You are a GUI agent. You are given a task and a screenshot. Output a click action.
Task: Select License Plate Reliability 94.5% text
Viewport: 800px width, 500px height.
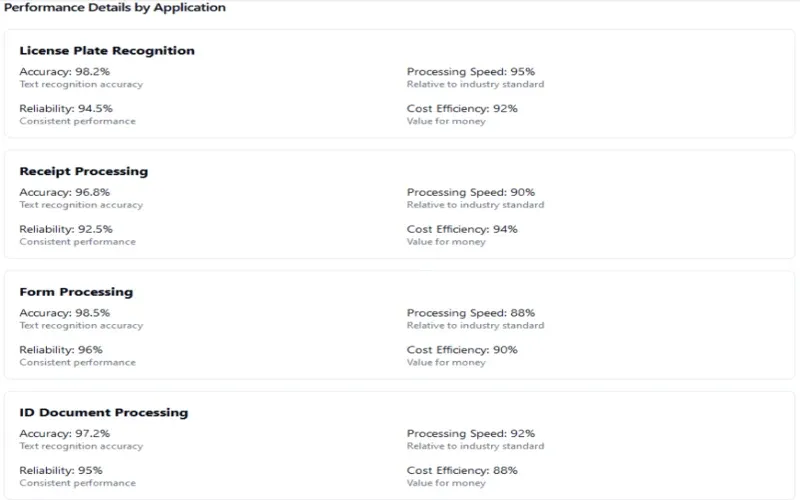click(66, 109)
